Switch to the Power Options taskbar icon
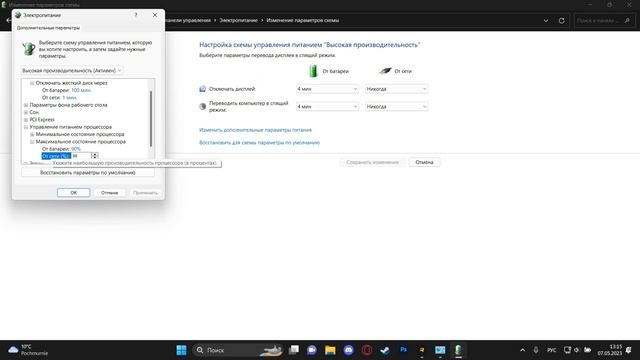 click(x=458, y=350)
